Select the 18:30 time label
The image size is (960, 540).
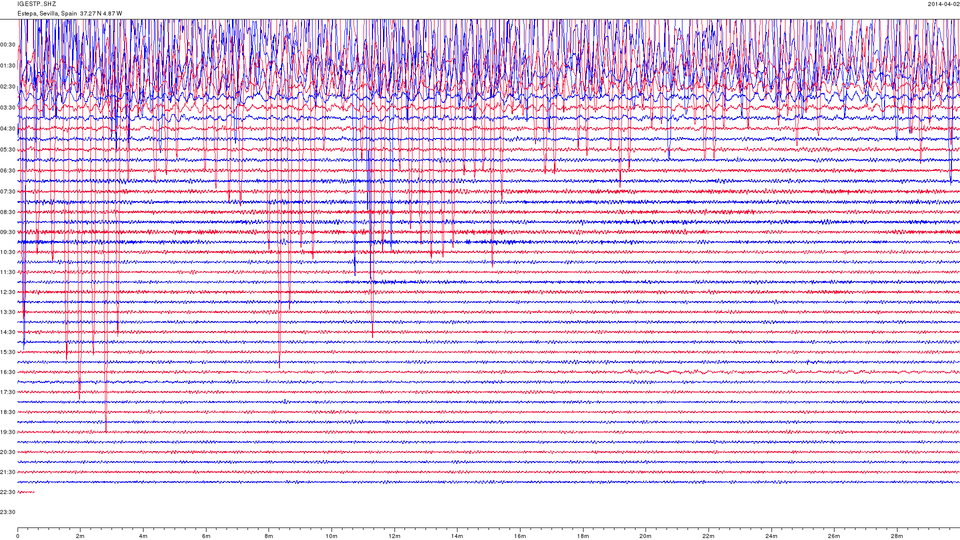tap(8, 412)
